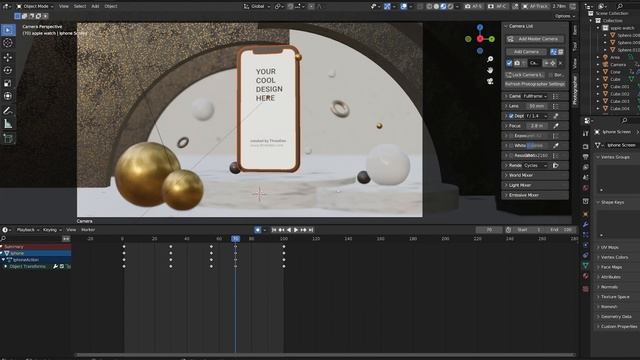The image size is (640, 360).
Task: Click the Depth of field eyedropper icon
Action: point(556,116)
